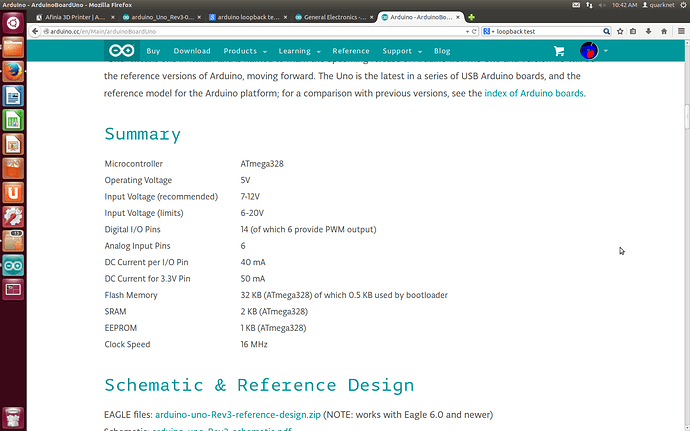
Task: Open the Arduino IDE launcher icon
Action: tap(13, 265)
